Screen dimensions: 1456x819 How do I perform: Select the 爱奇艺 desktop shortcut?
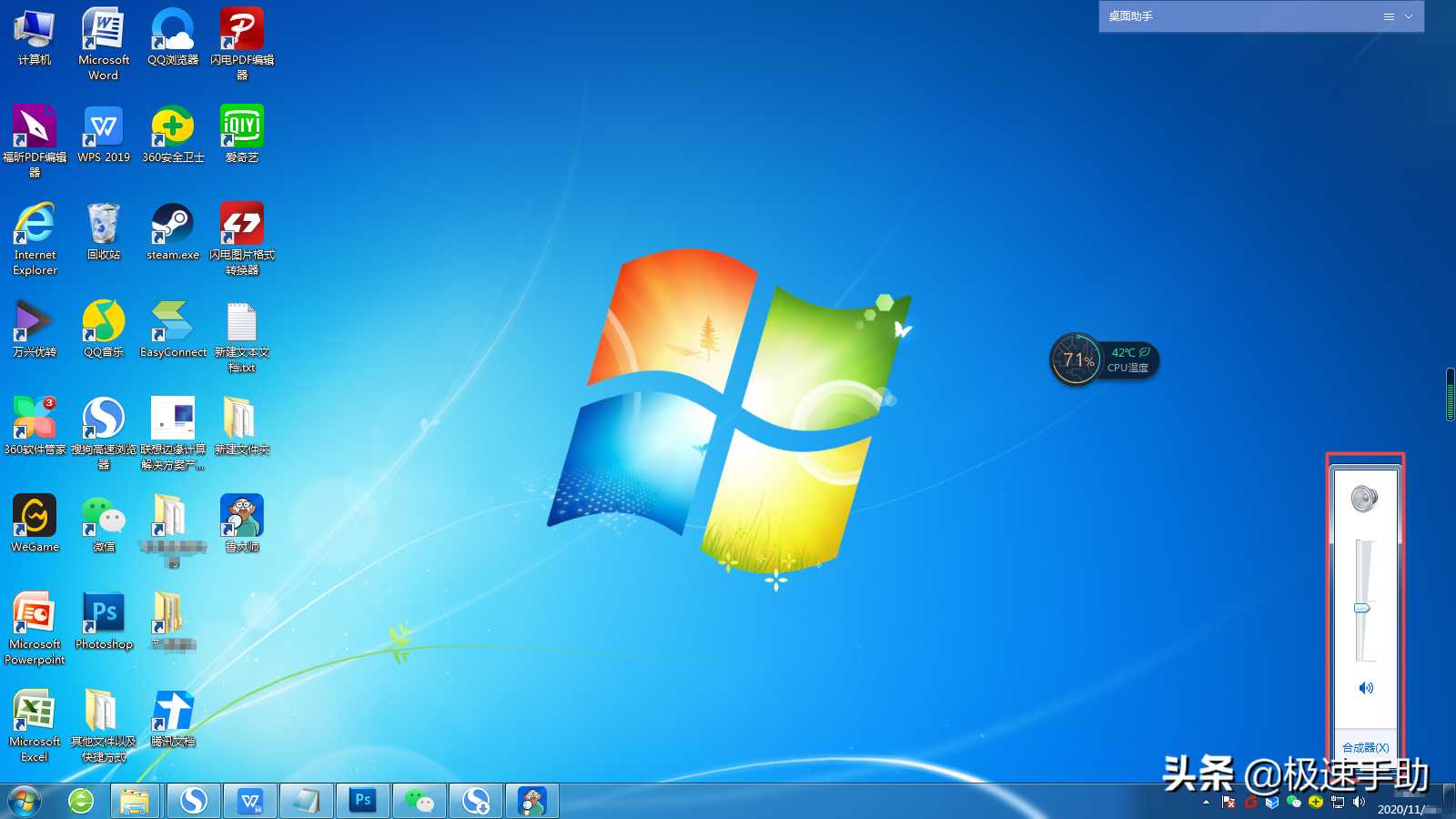pyautogui.click(x=242, y=135)
